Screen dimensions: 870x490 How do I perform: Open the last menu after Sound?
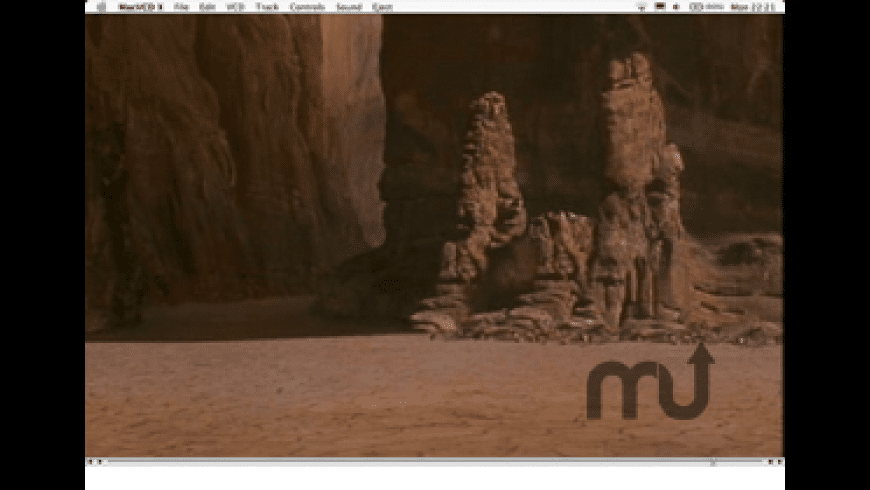pos(382,7)
